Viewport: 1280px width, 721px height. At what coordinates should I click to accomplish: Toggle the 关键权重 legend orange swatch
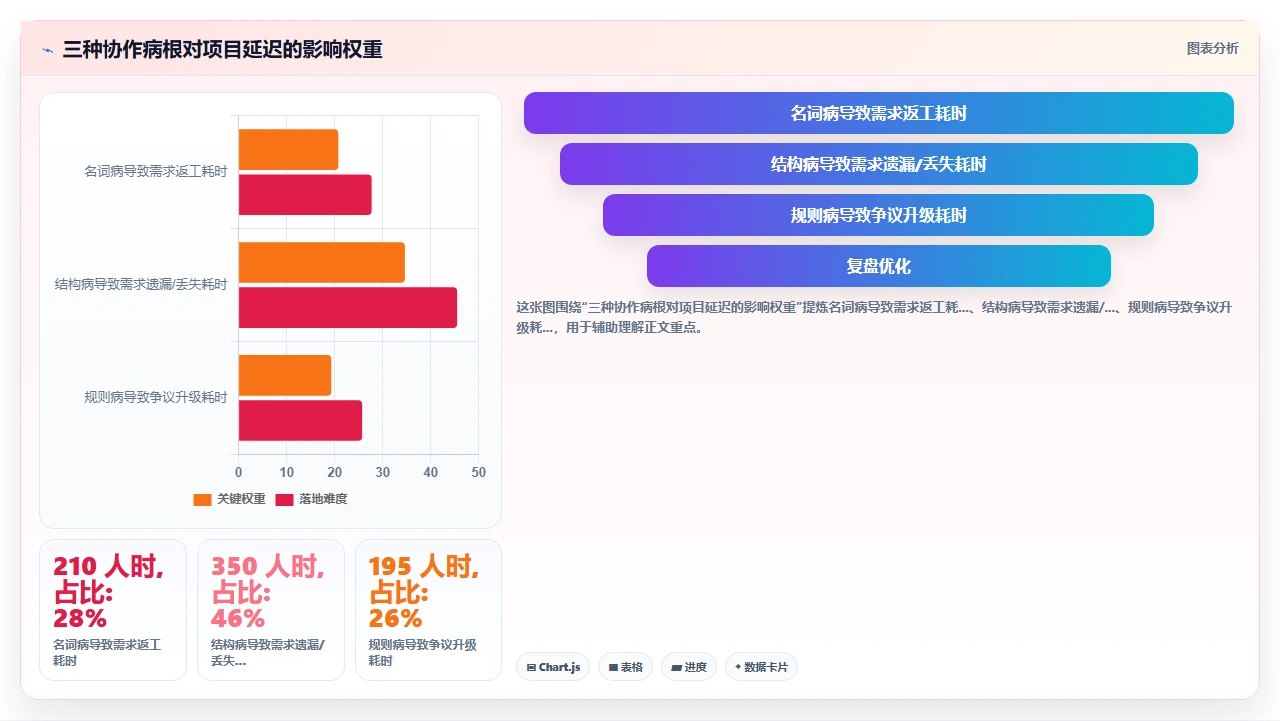coord(202,499)
